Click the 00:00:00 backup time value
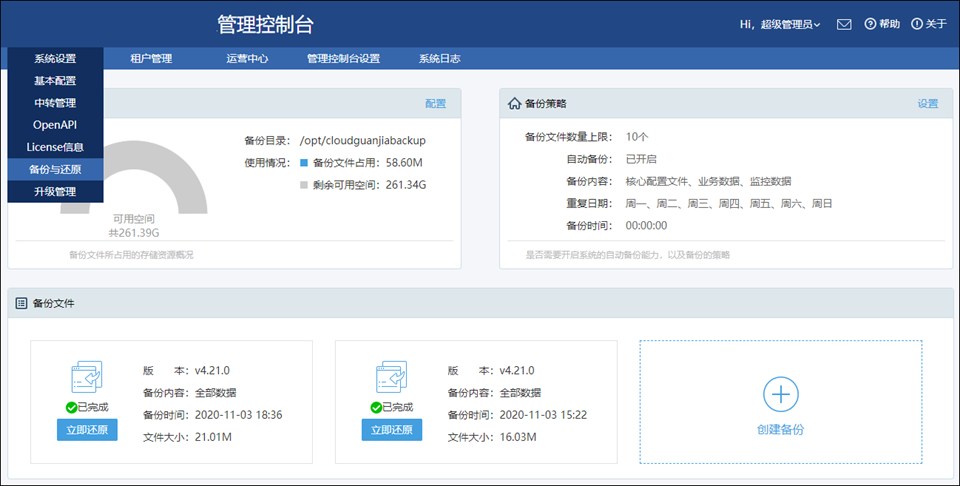The image size is (960, 486). [646, 226]
